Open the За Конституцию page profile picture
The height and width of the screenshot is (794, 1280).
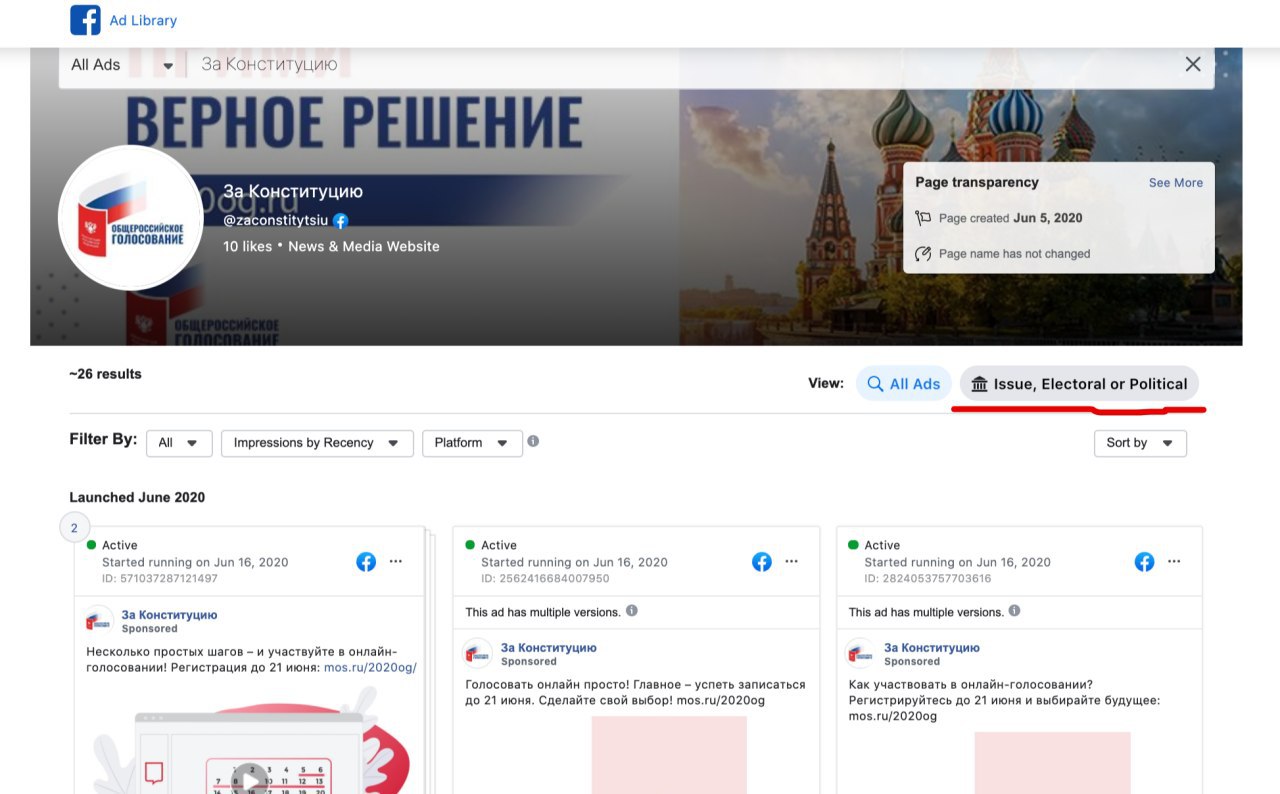(131, 218)
